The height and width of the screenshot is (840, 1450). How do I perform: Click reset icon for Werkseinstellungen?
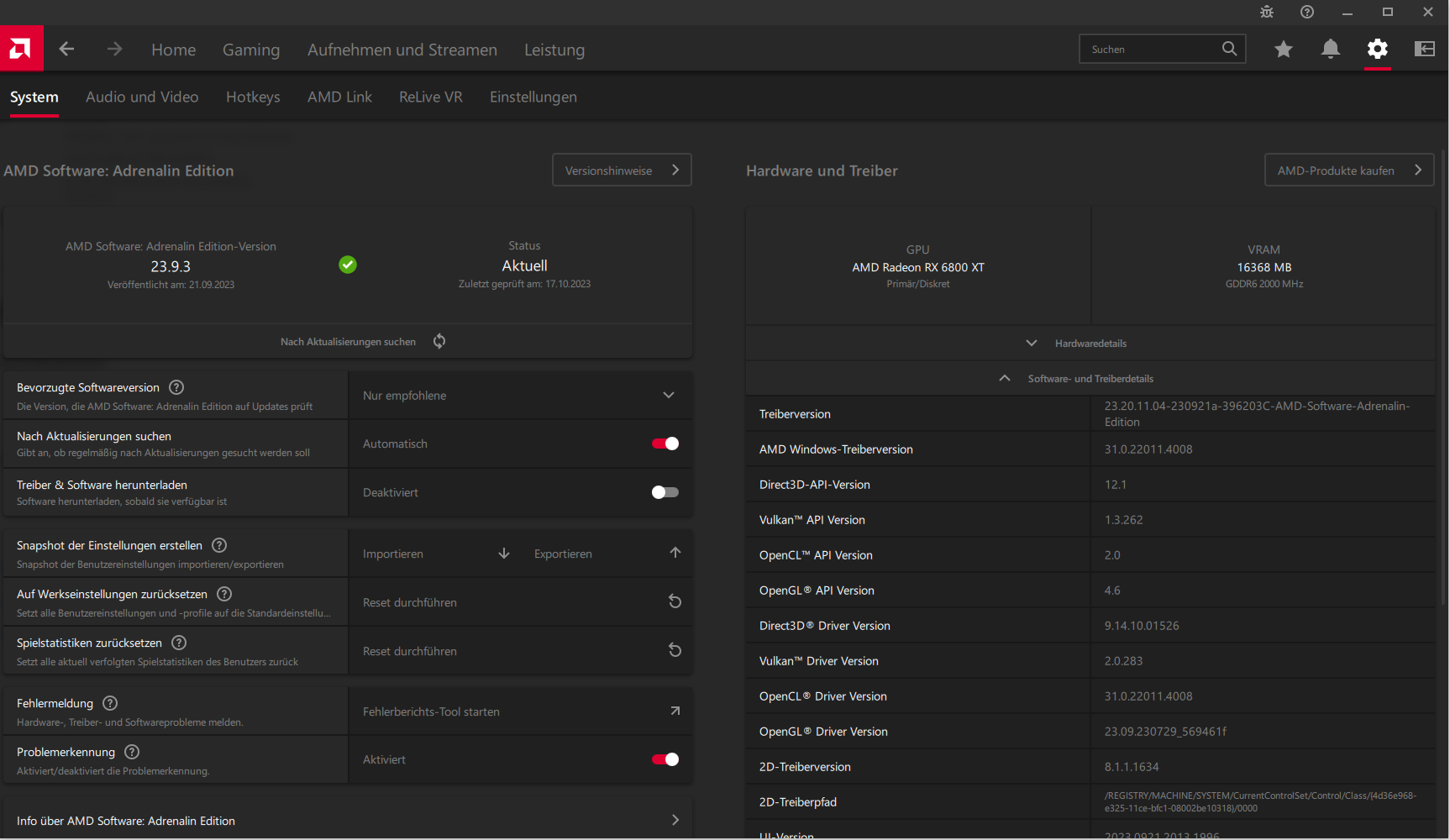(x=675, y=601)
